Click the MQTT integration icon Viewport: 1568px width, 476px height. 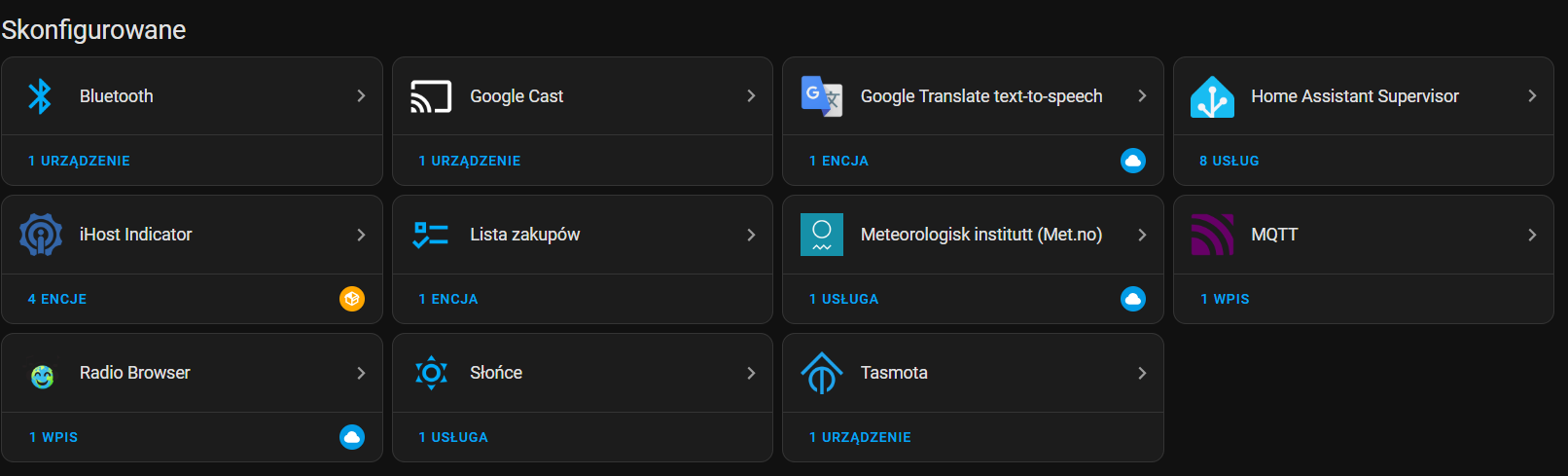pos(1212,235)
